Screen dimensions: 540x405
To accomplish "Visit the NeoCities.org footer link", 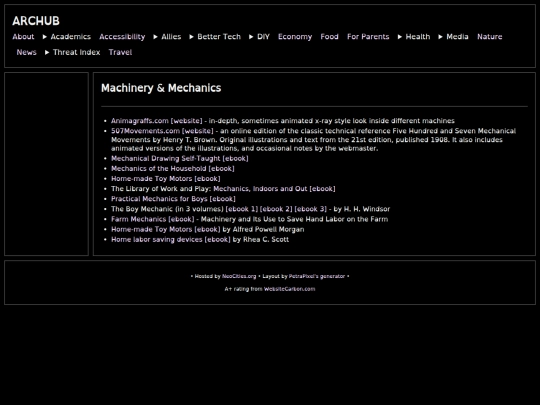I will click(239, 276).
